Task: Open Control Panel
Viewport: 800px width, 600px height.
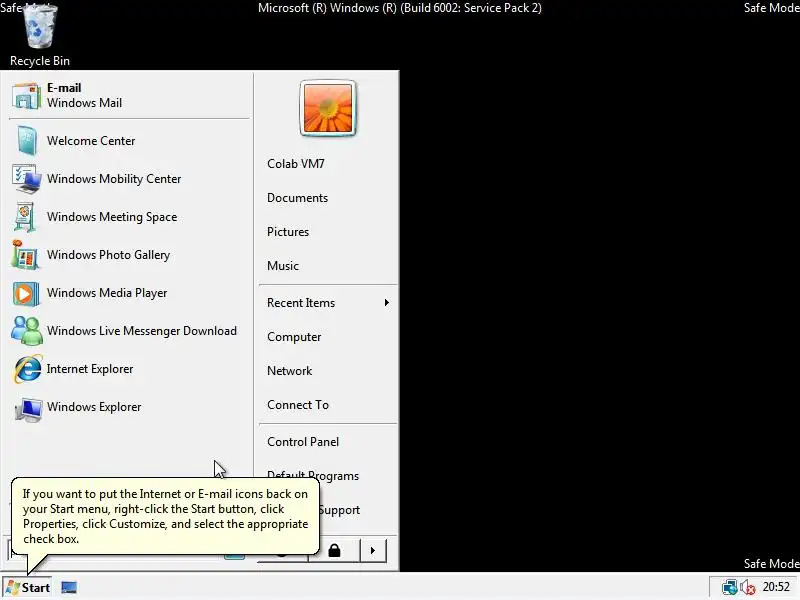Action: 303,442
